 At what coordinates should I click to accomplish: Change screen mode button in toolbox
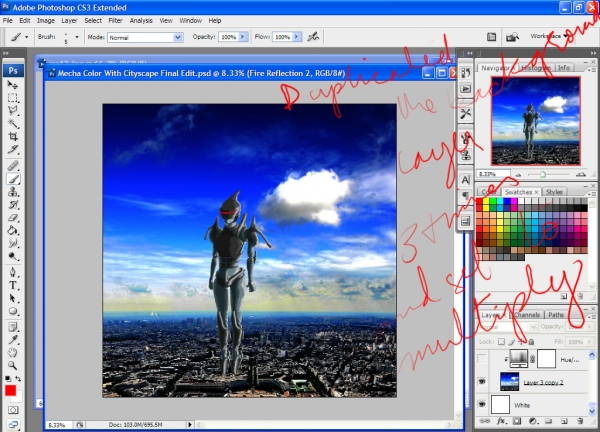[x=13, y=424]
